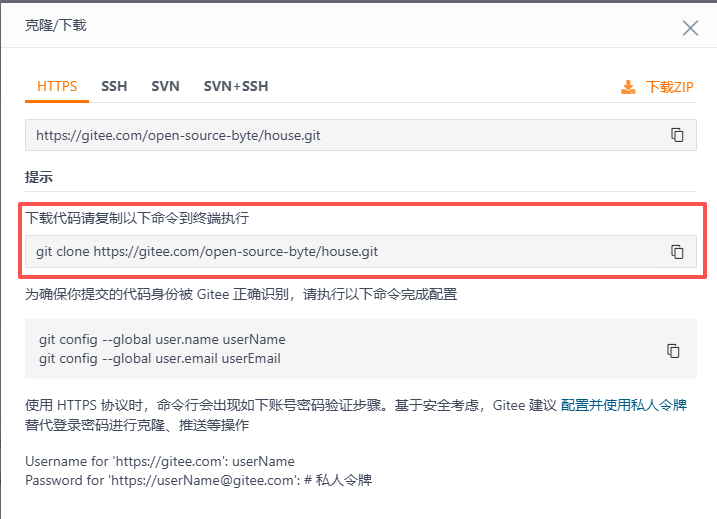Click the git config user.name line
The width and height of the screenshot is (717, 519).
pos(162,339)
